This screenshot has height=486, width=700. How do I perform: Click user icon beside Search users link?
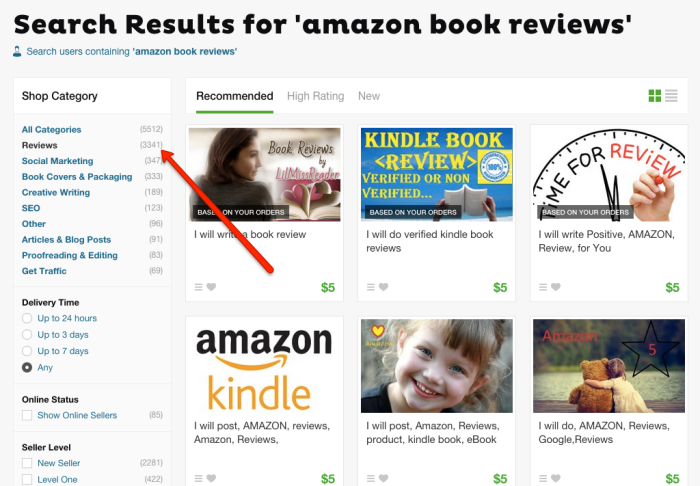pyautogui.click(x=17, y=51)
